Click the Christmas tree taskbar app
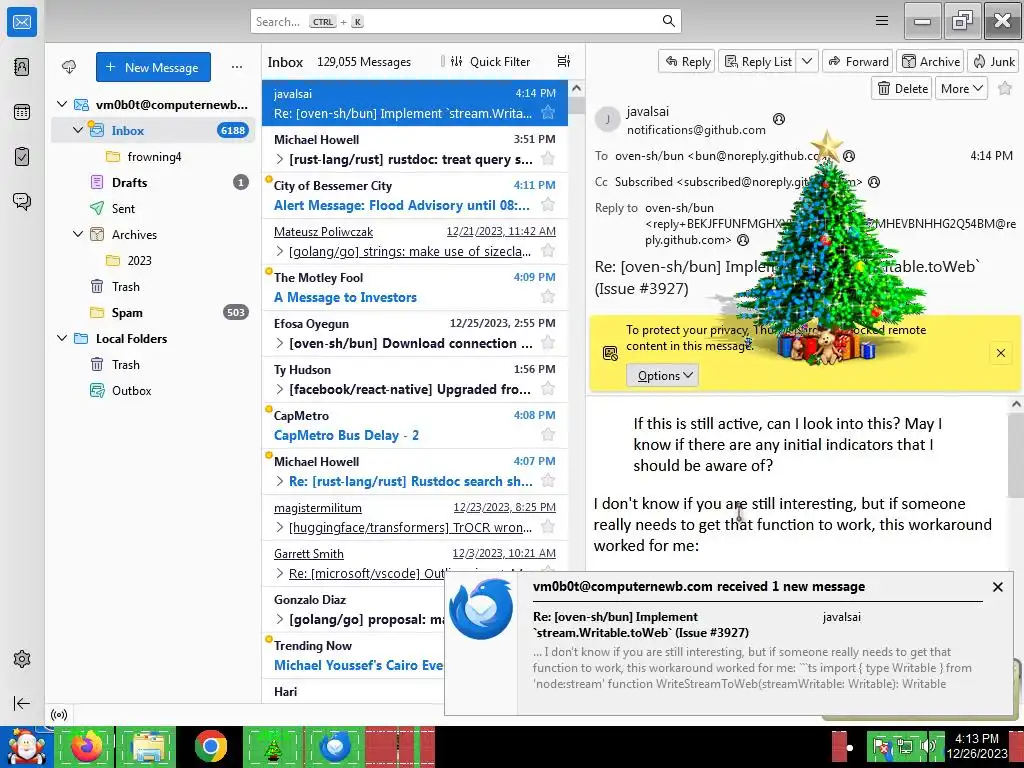This screenshot has width=1024, height=768. click(x=272, y=746)
